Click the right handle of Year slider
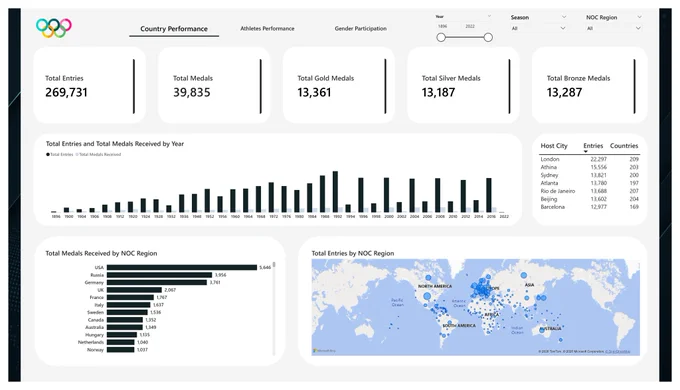The width and height of the screenshot is (680, 390). pos(488,37)
